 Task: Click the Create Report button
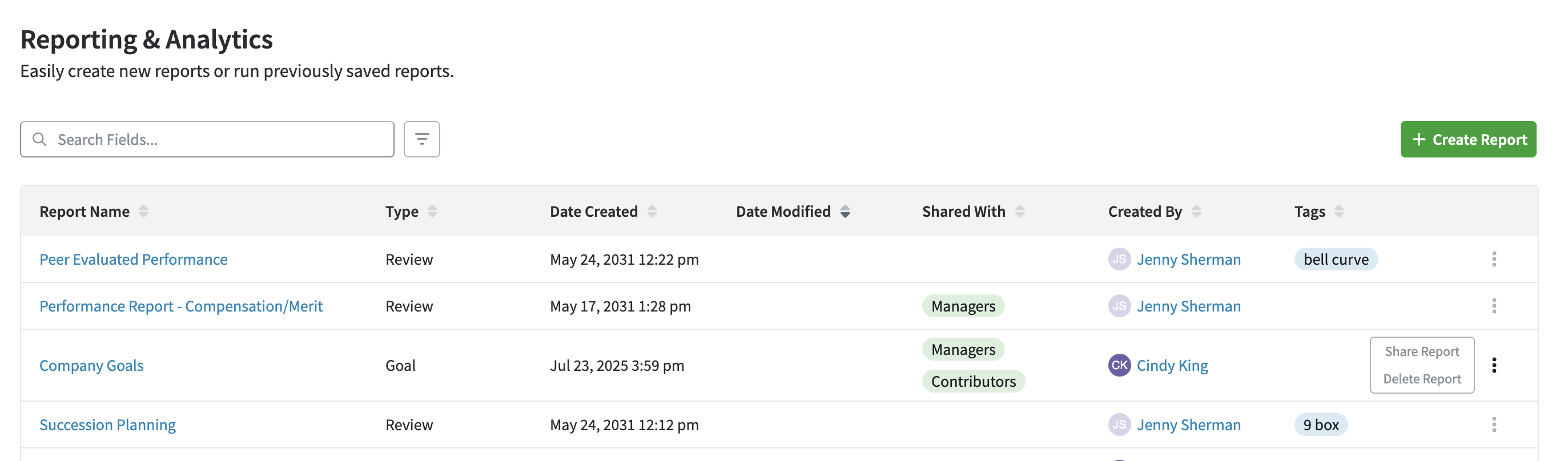click(1468, 139)
